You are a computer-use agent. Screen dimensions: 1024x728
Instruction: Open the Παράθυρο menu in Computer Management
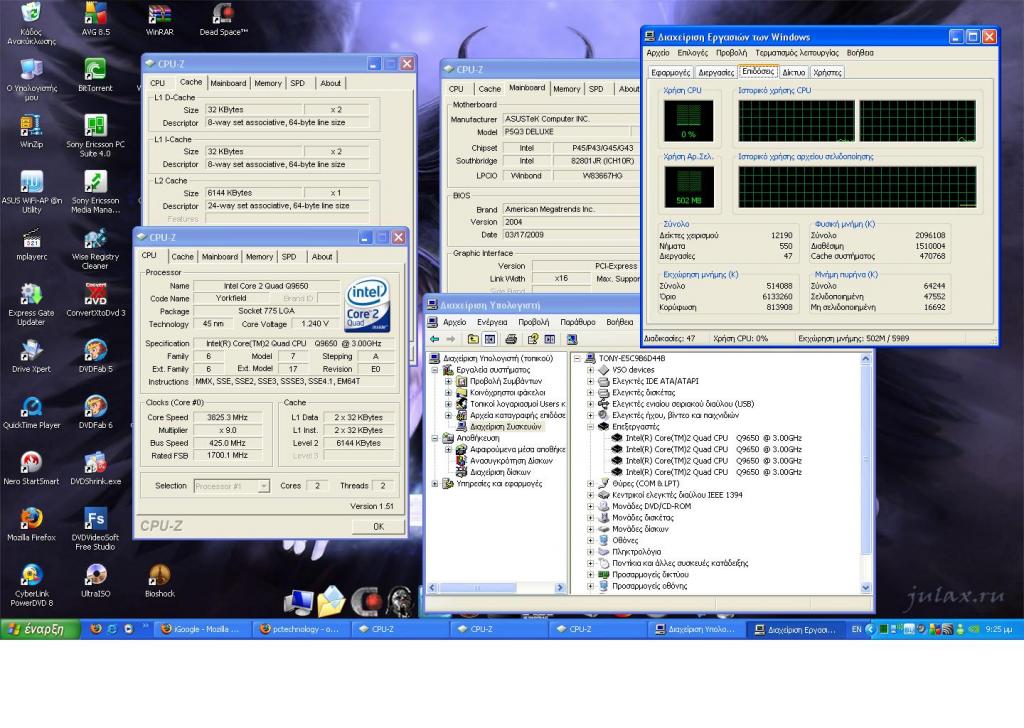[577, 322]
